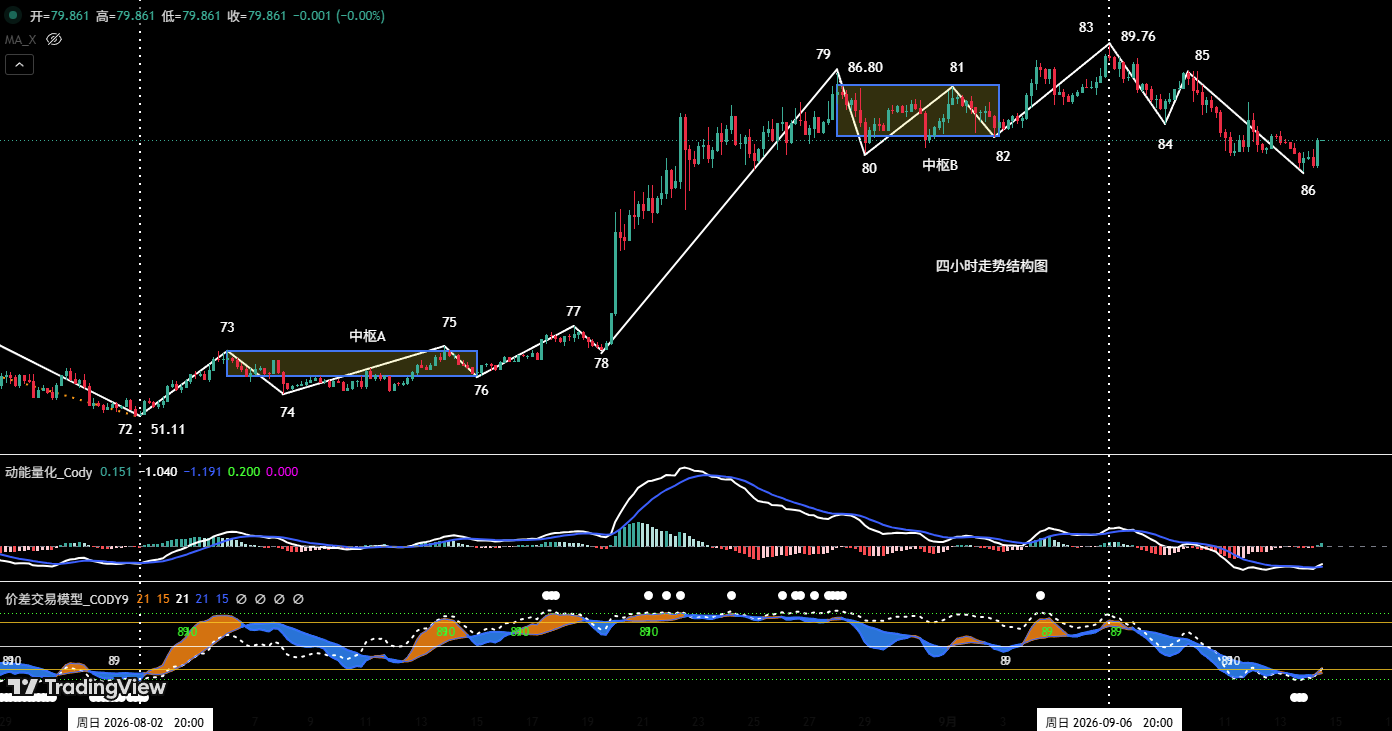Screen dimensions: 1392x731
Task: Click the 89.76 price label near point 83
Action: [1138, 36]
